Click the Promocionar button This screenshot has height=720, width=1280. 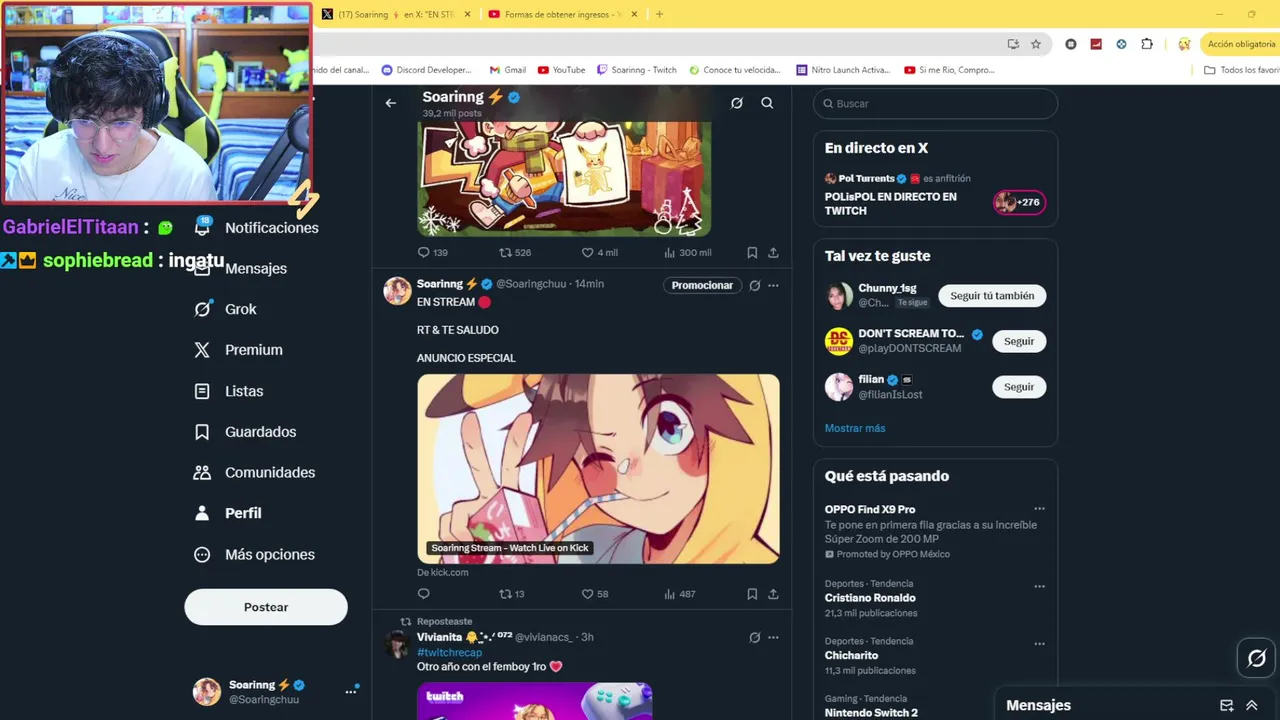tap(702, 285)
